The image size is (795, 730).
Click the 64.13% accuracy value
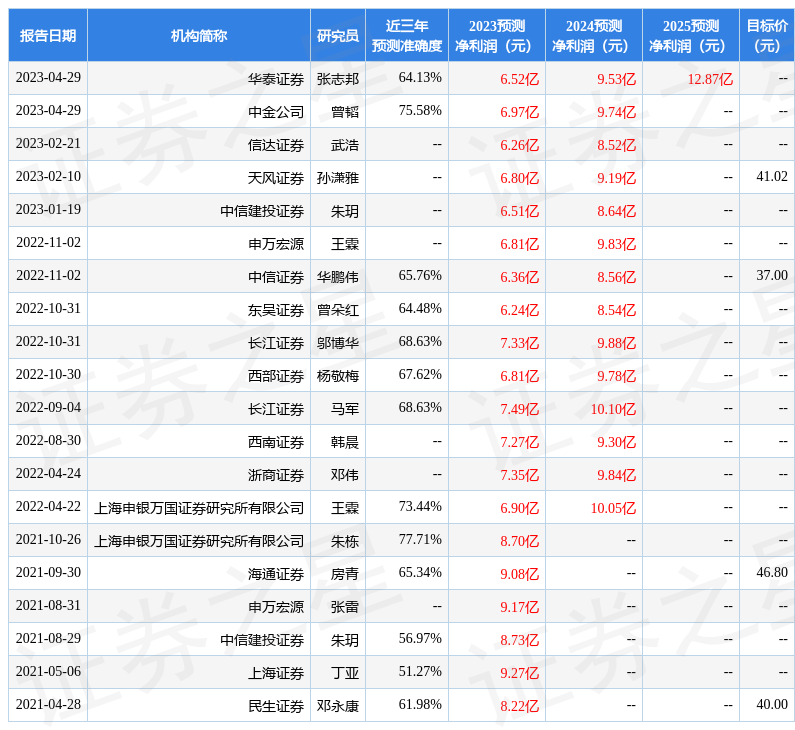(x=420, y=77)
